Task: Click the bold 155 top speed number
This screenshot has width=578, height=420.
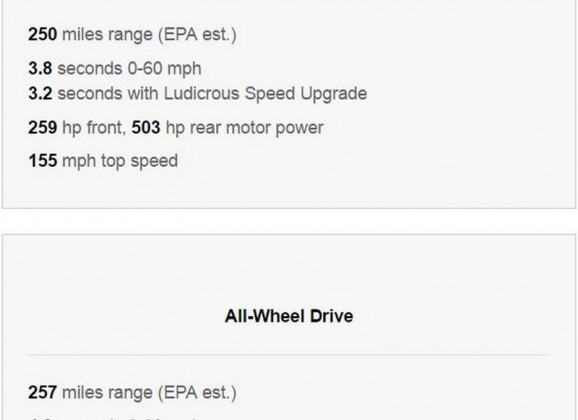Action: coord(43,161)
